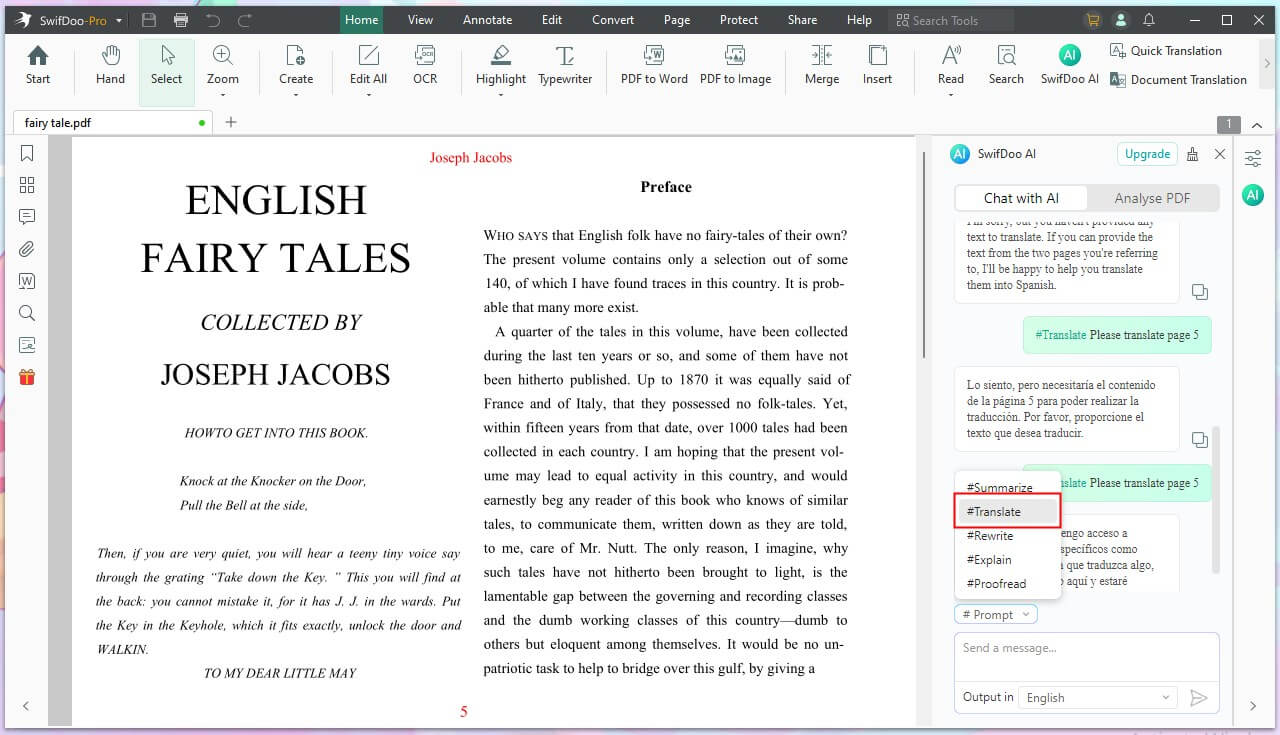Click the green AI icon on right sidebar
Image resolution: width=1280 pixels, height=735 pixels.
(1253, 195)
